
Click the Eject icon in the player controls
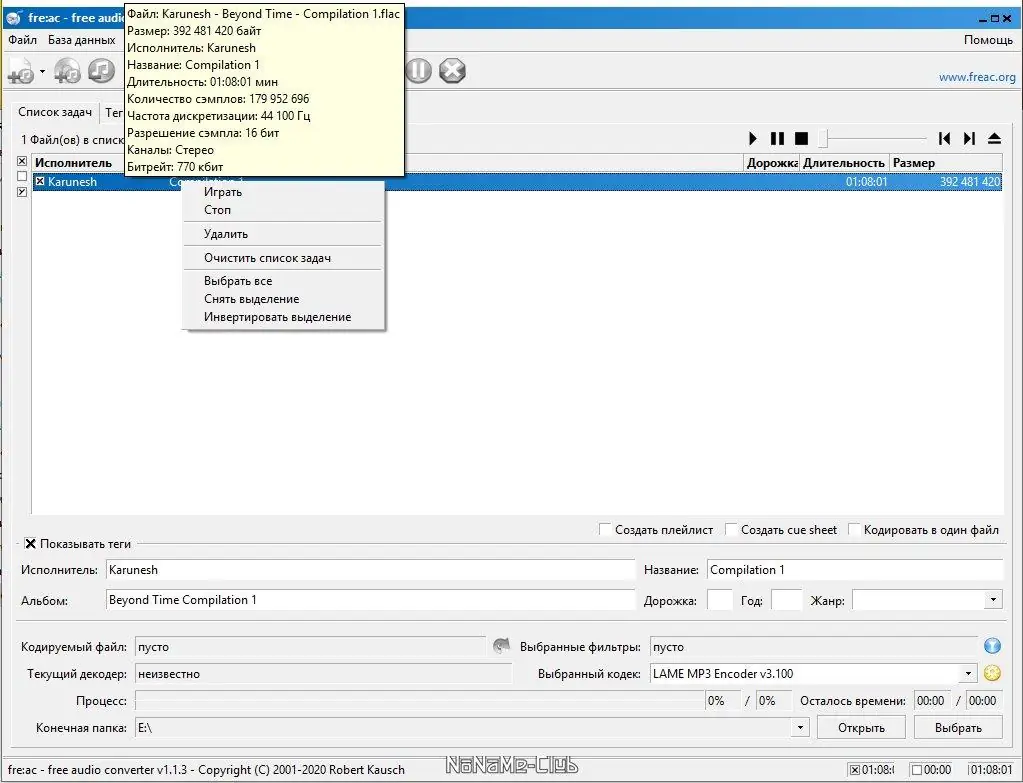(994, 139)
